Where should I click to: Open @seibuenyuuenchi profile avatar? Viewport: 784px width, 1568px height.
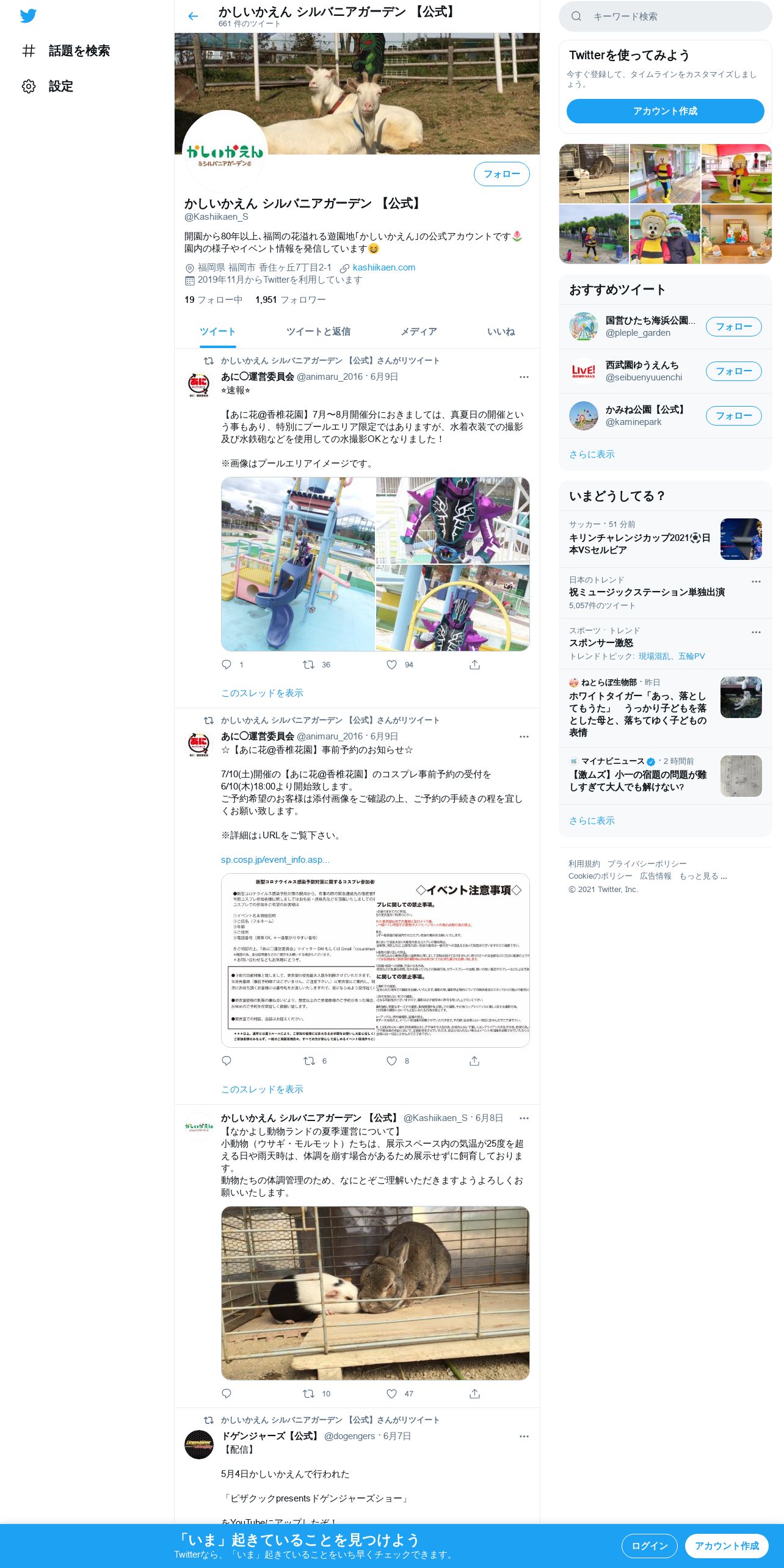pyautogui.click(x=584, y=371)
